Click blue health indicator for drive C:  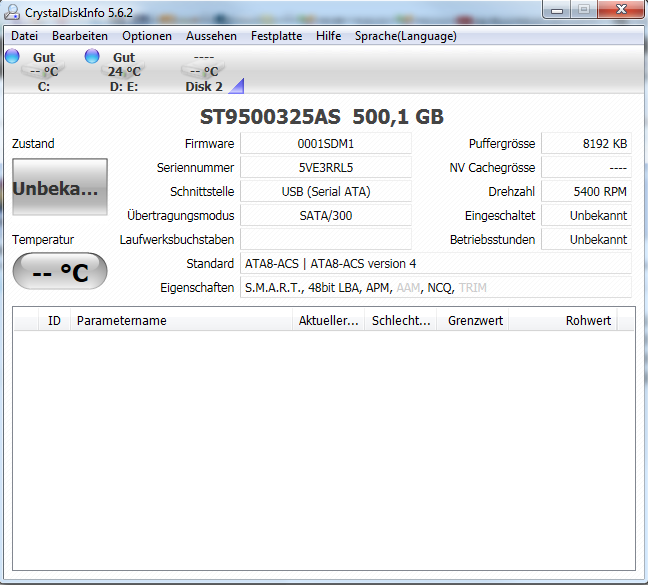(x=12, y=57)
